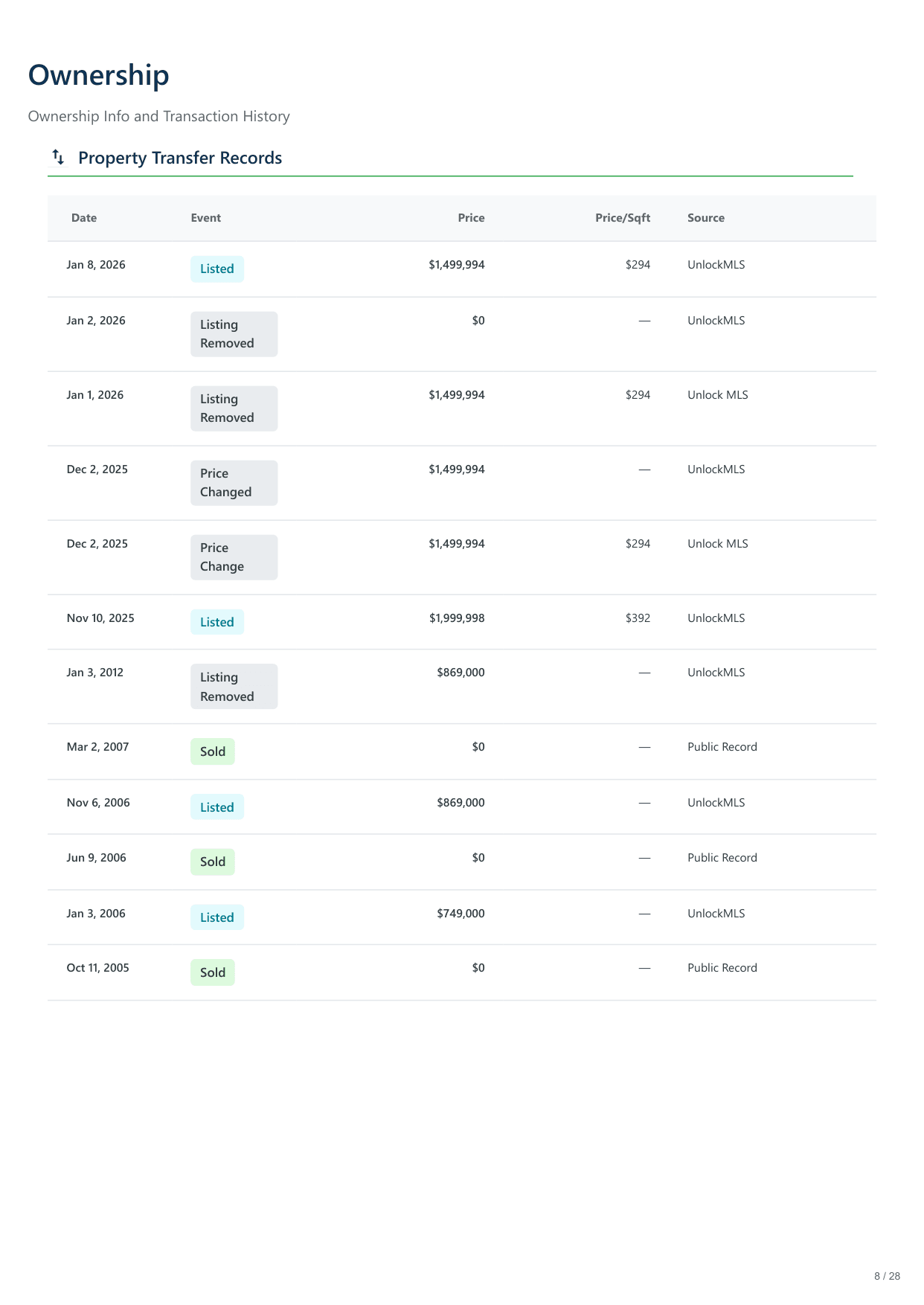This screenshot has width=924, height=1305.
Task: Select the Listed badge for Jan 8, 2026
Action: coord(216,269)
